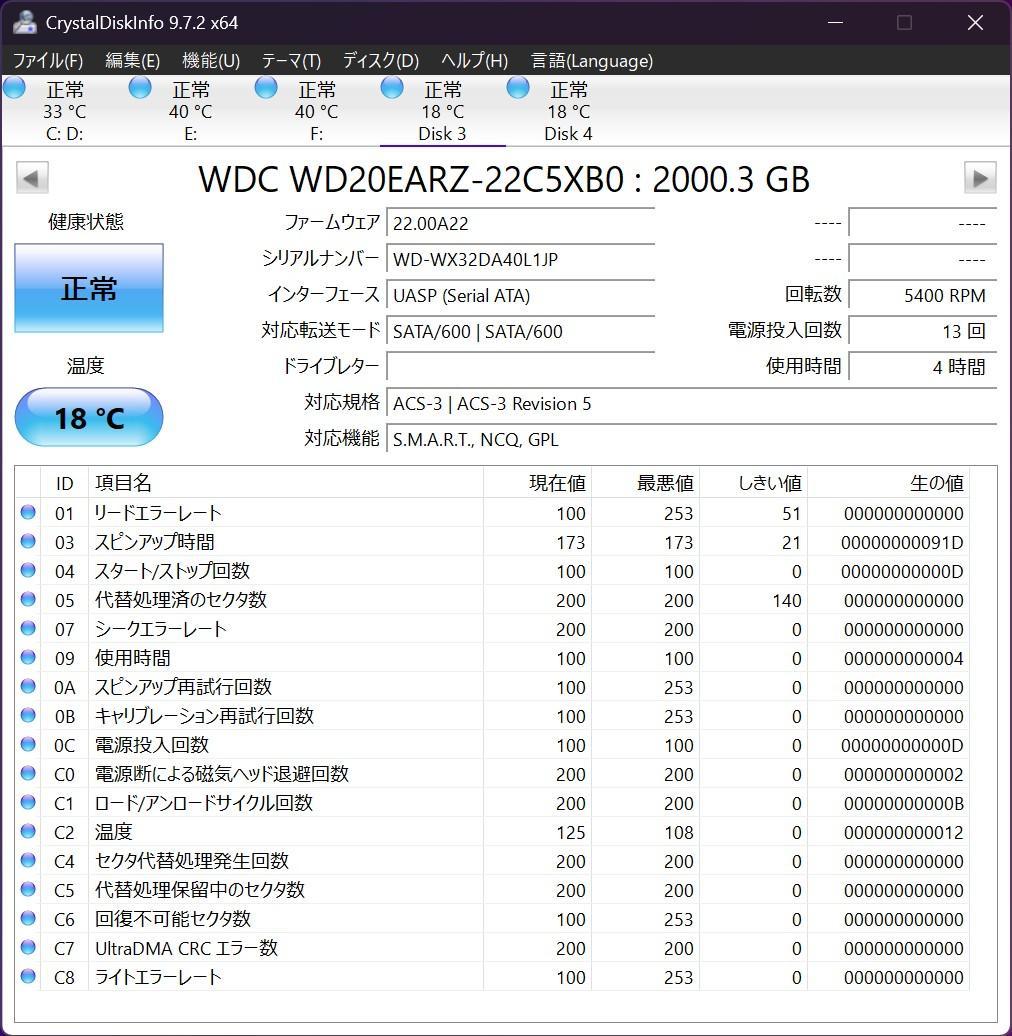This screenshot has height=1036, width=1012.
Task: Click status orb for C: D: drive
Action: pos(15,88)
